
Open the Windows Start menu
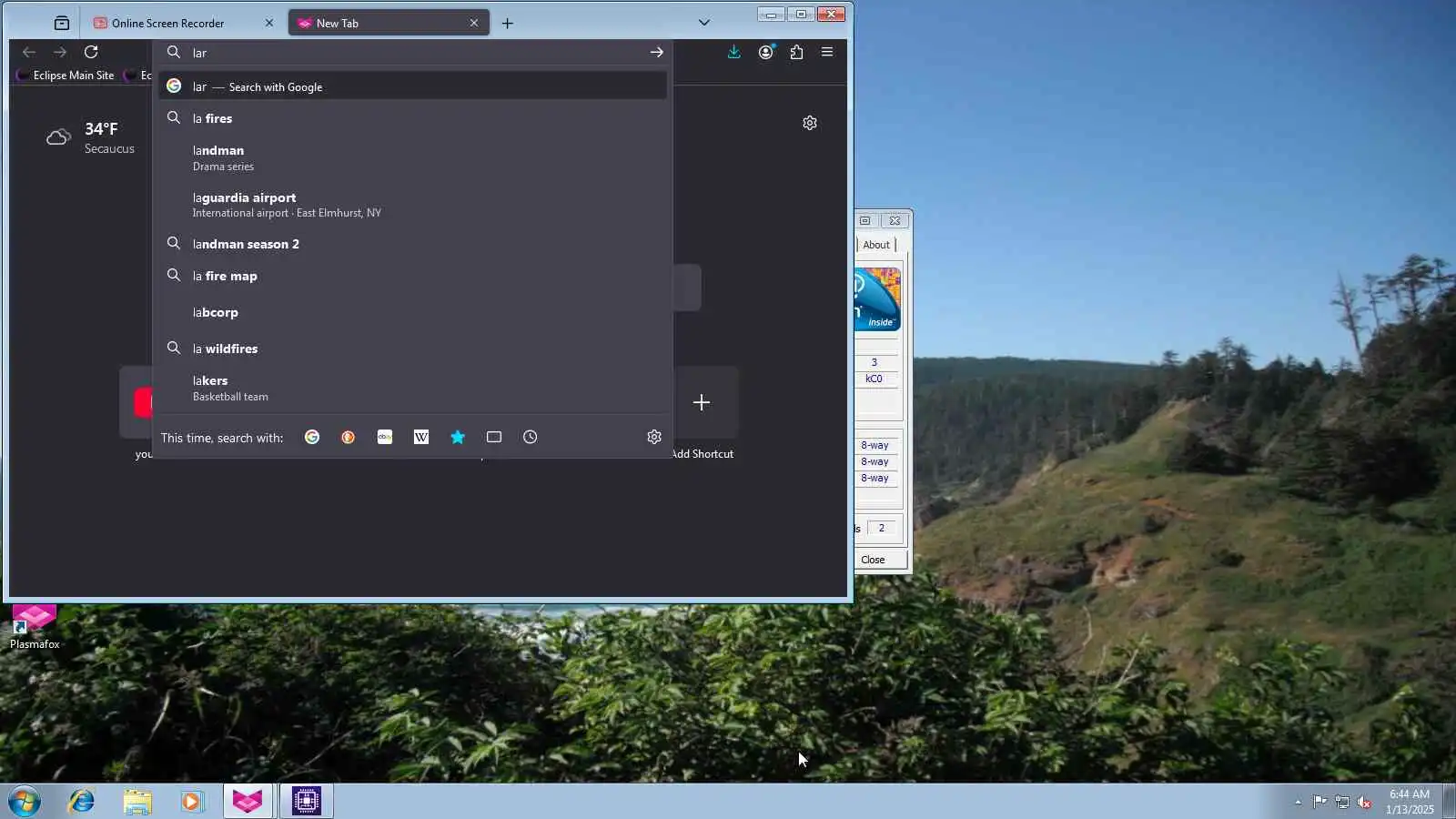pos(25,802)
